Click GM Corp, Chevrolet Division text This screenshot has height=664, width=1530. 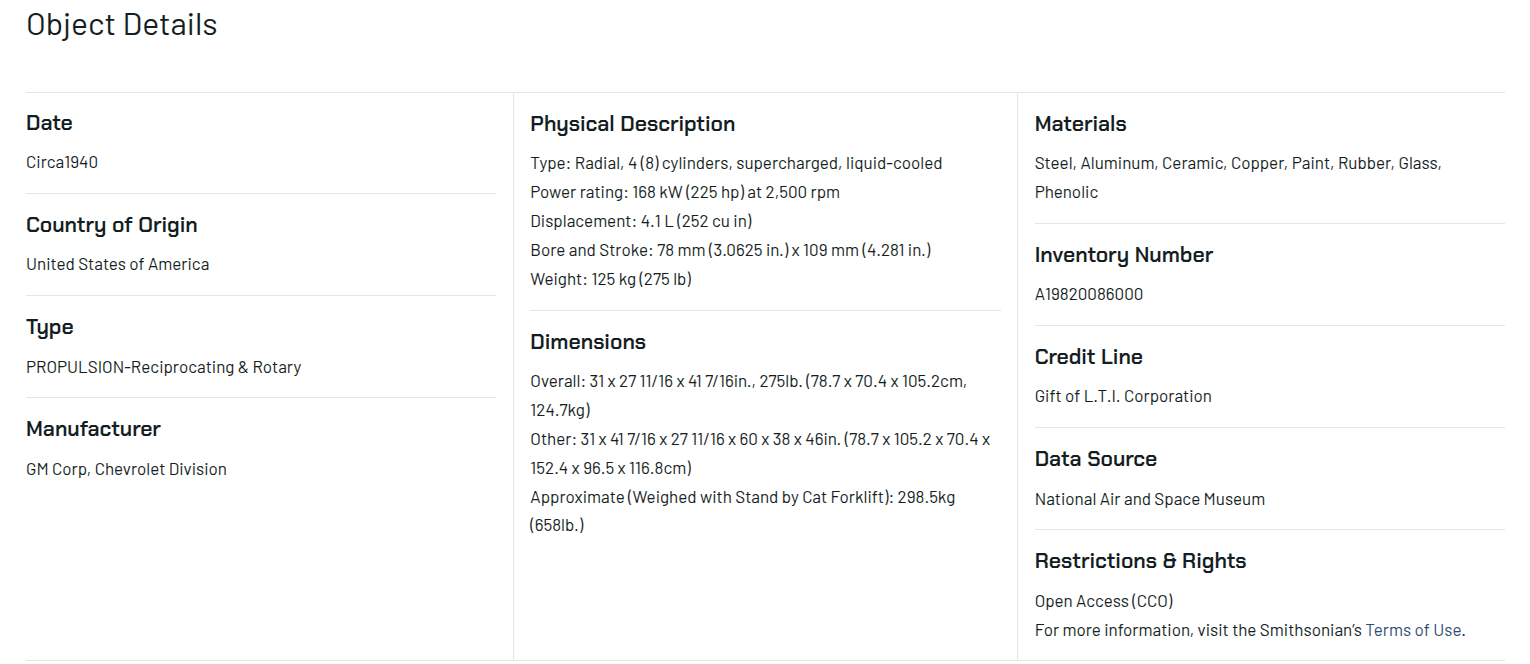pyautogui.click(x=126, y=469)
